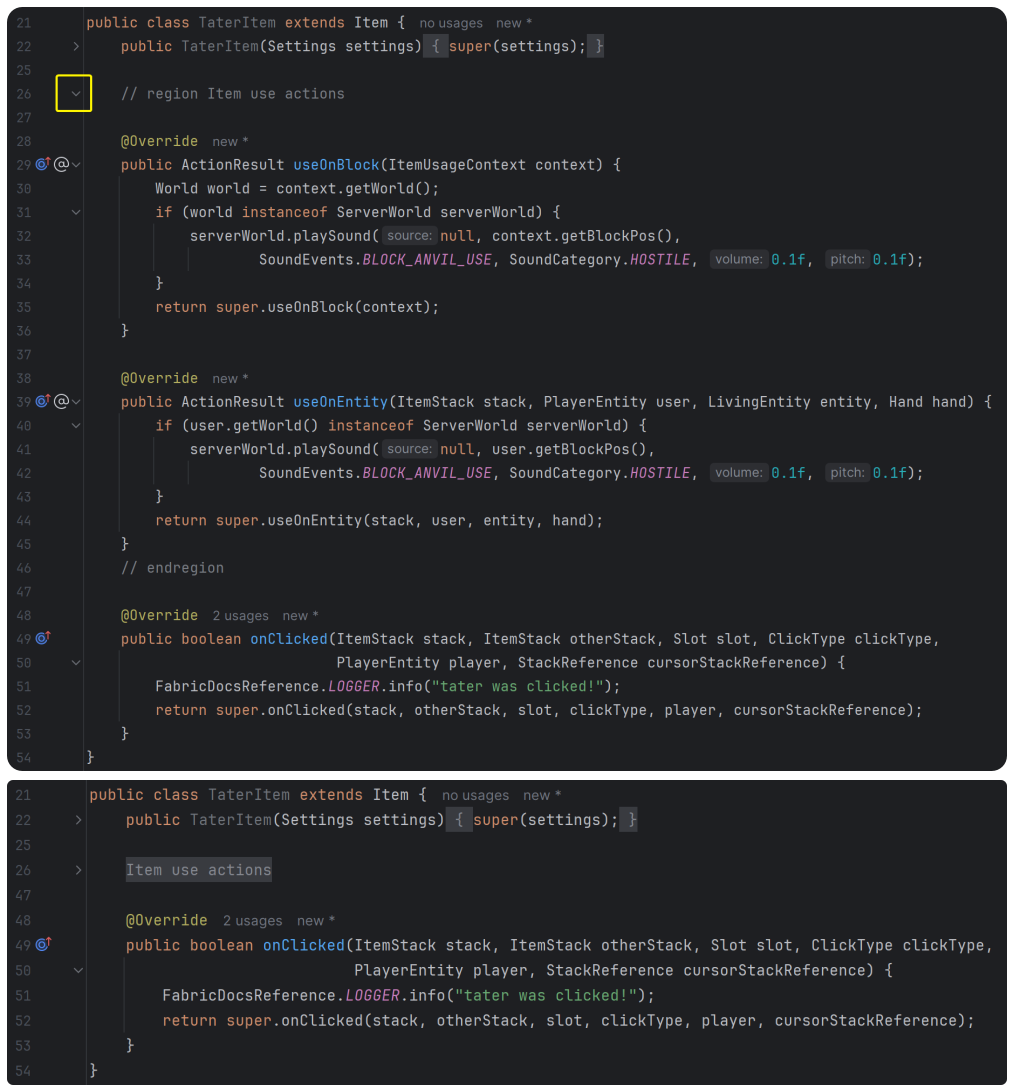Expand collapsed 'Item use actions' arrow in bottom panel

(x=78, y=870)
